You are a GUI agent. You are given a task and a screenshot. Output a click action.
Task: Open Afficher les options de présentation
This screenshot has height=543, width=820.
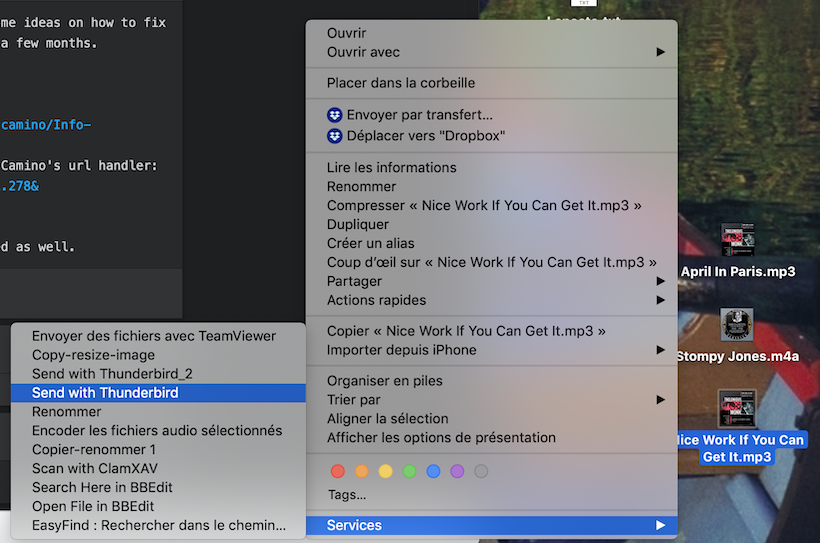coord(492,437)
